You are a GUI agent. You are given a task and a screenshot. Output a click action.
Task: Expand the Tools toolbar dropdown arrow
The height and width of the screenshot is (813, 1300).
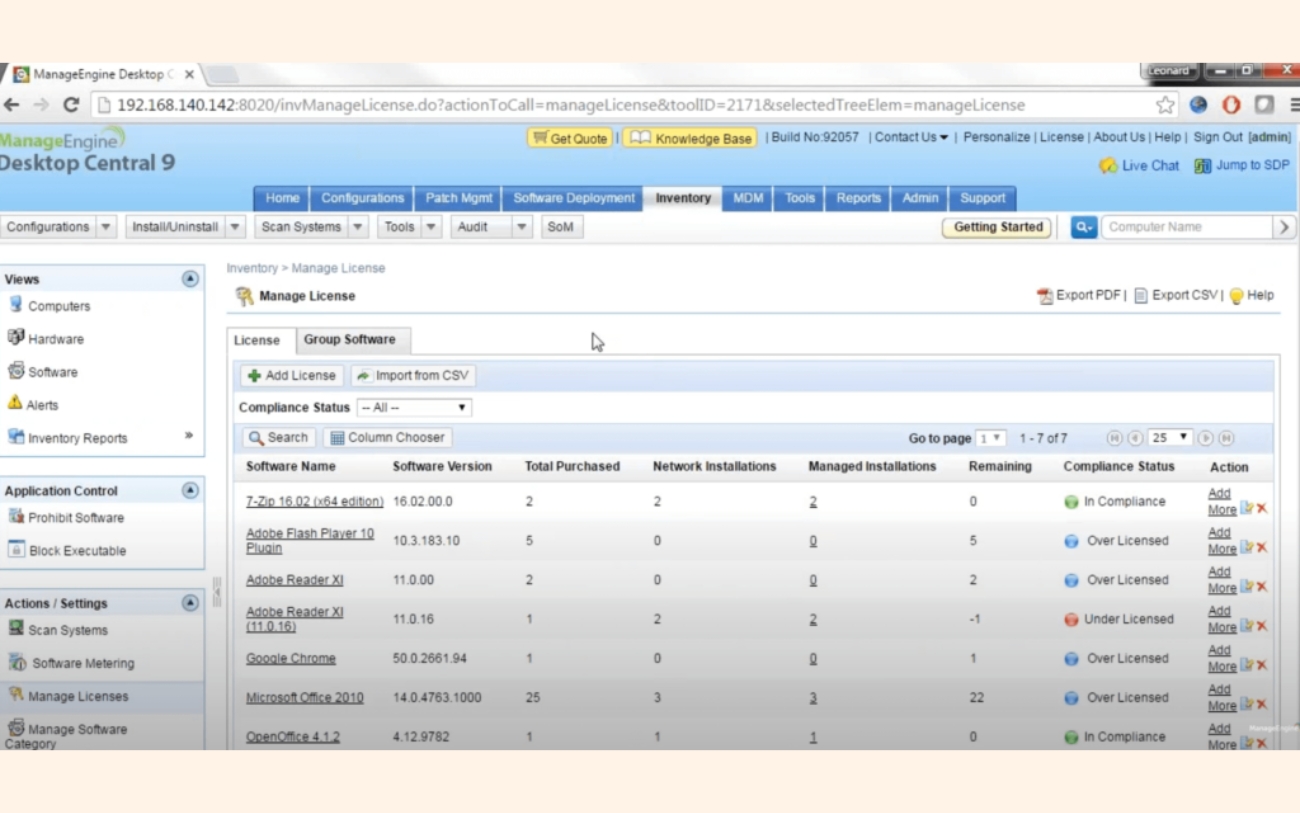[432, 227]
